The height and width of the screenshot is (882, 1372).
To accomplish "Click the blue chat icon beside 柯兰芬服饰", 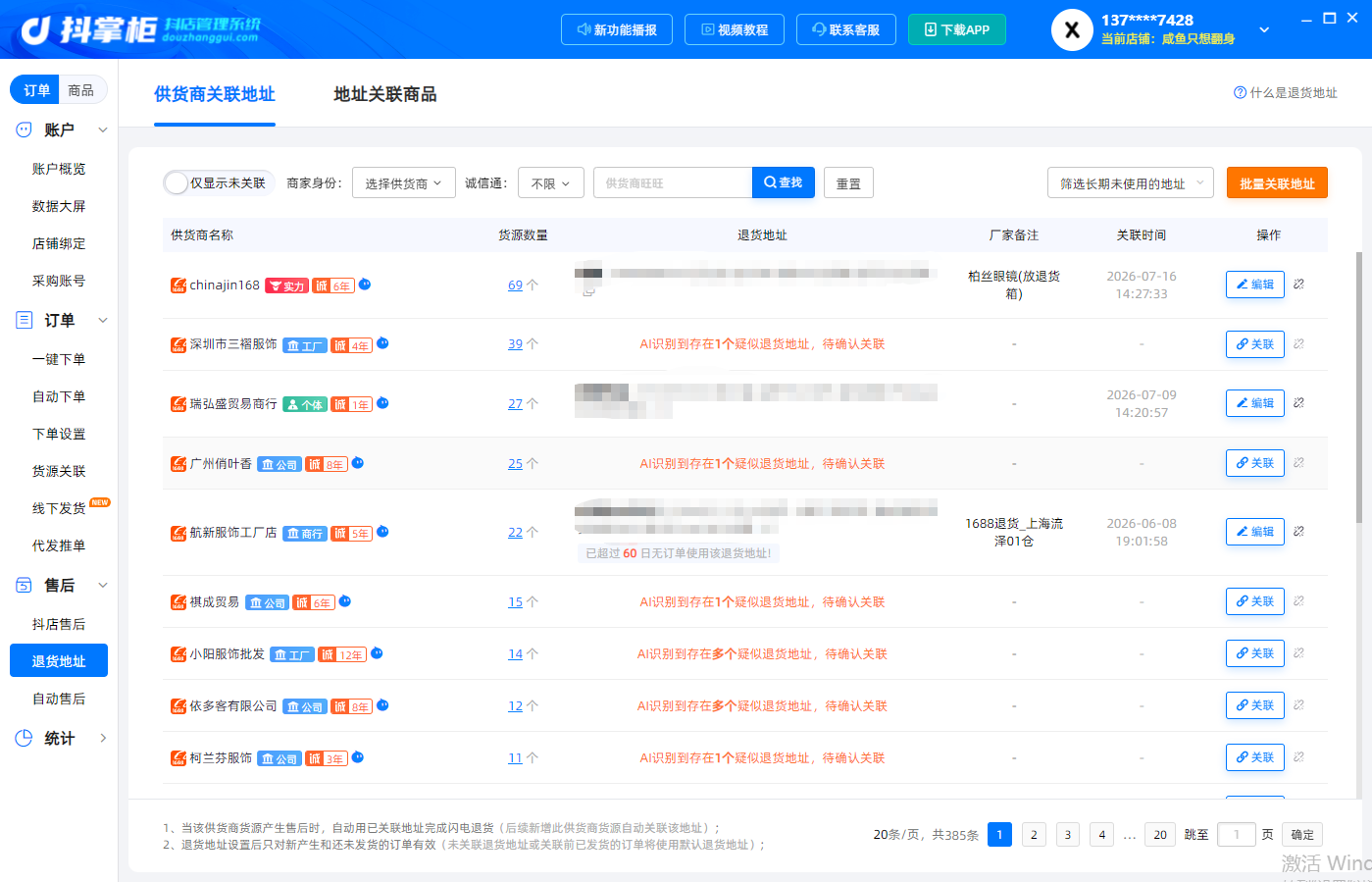I will click(x=358, y=757).
